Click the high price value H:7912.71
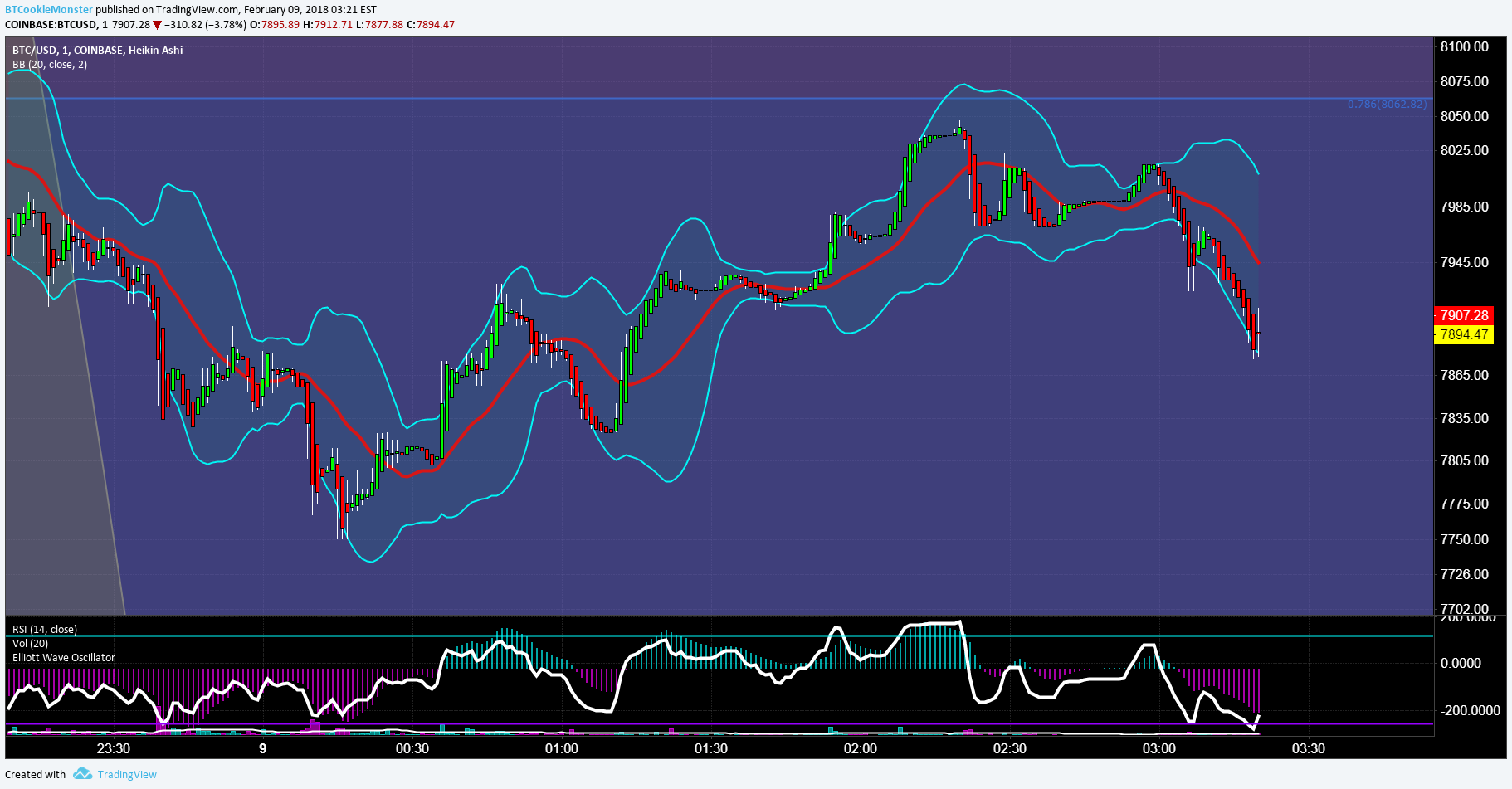Viewport: 1512px width, 789px height. (328, 24)
